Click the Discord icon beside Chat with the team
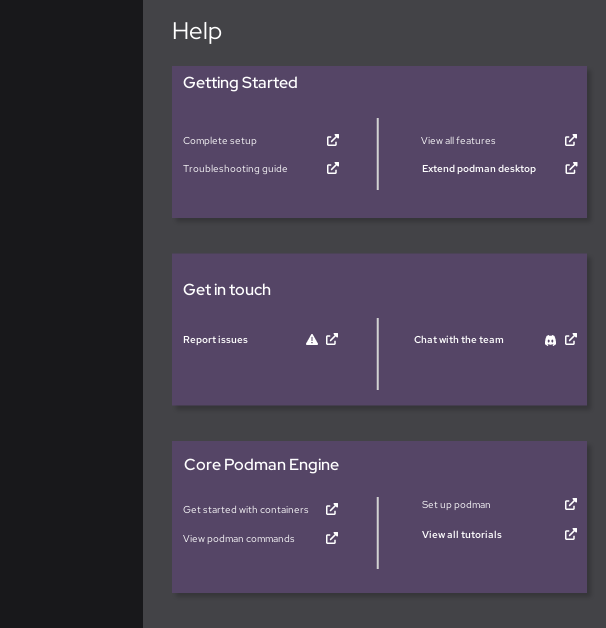This screenshot has width=606, height=628. coord(550,340)
